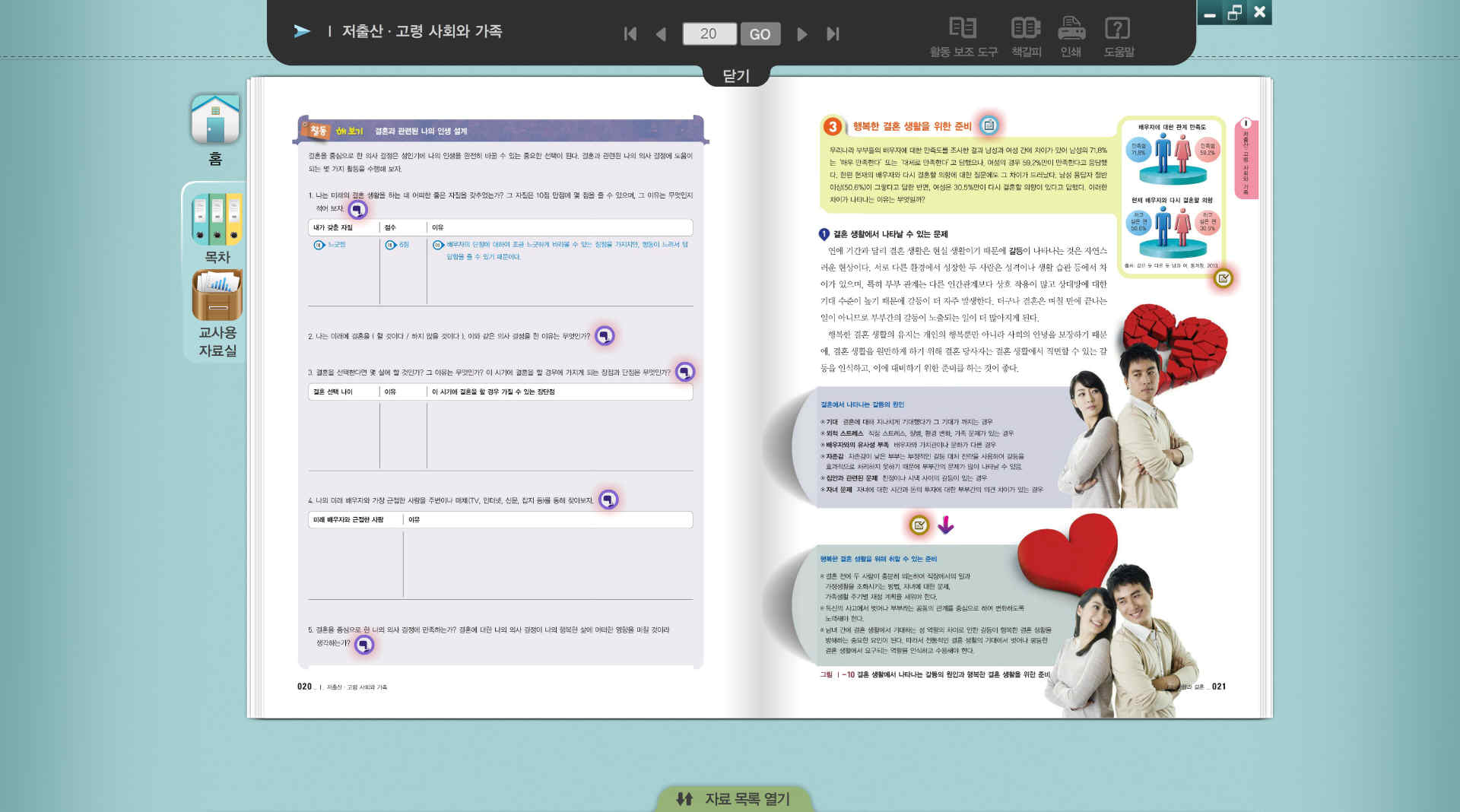Click the 인쇄 print icon
Image resolution: width=1460 pixels, height=812 pixels.
1071,36
